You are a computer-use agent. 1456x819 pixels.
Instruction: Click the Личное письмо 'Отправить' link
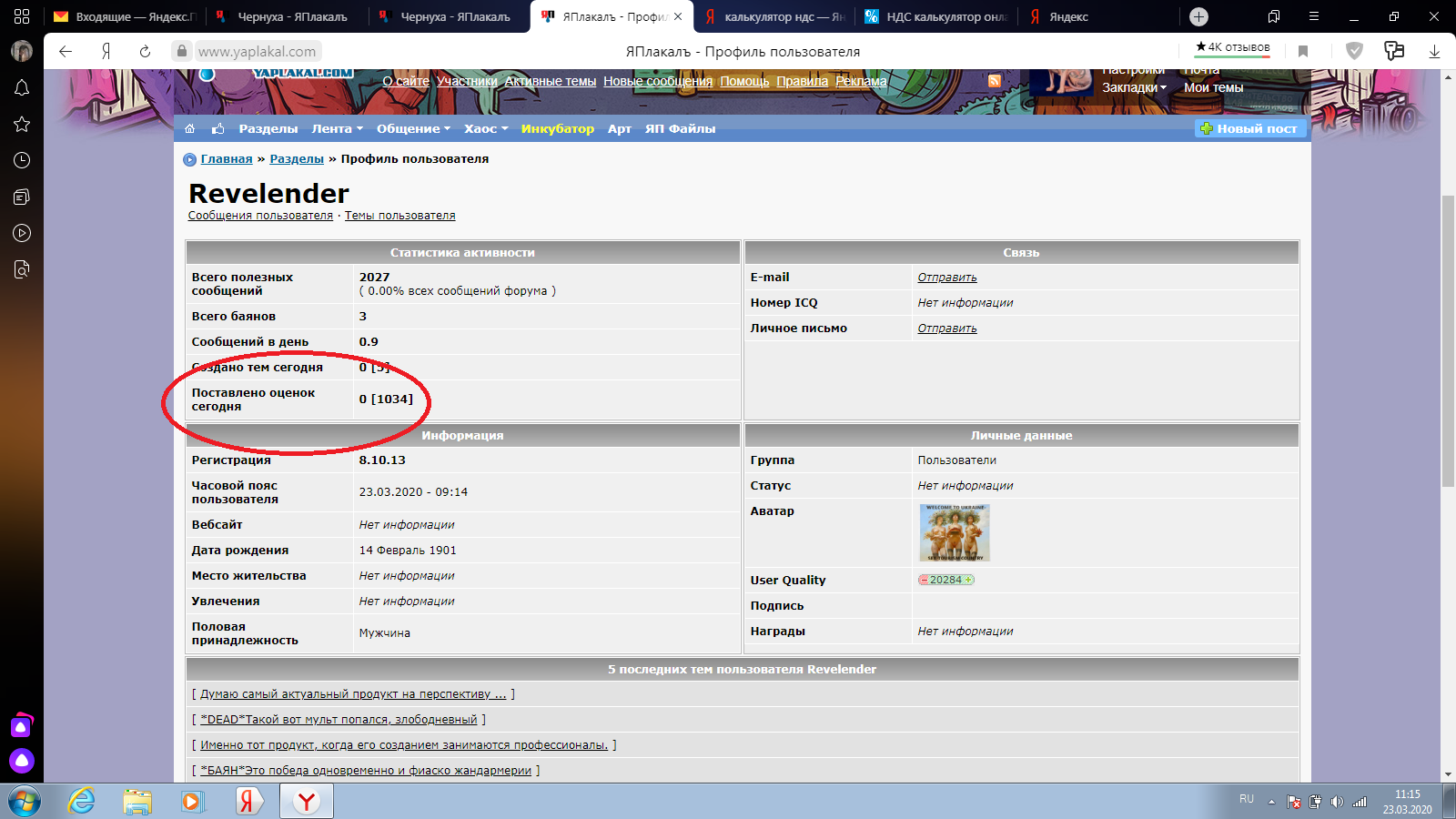947,329
